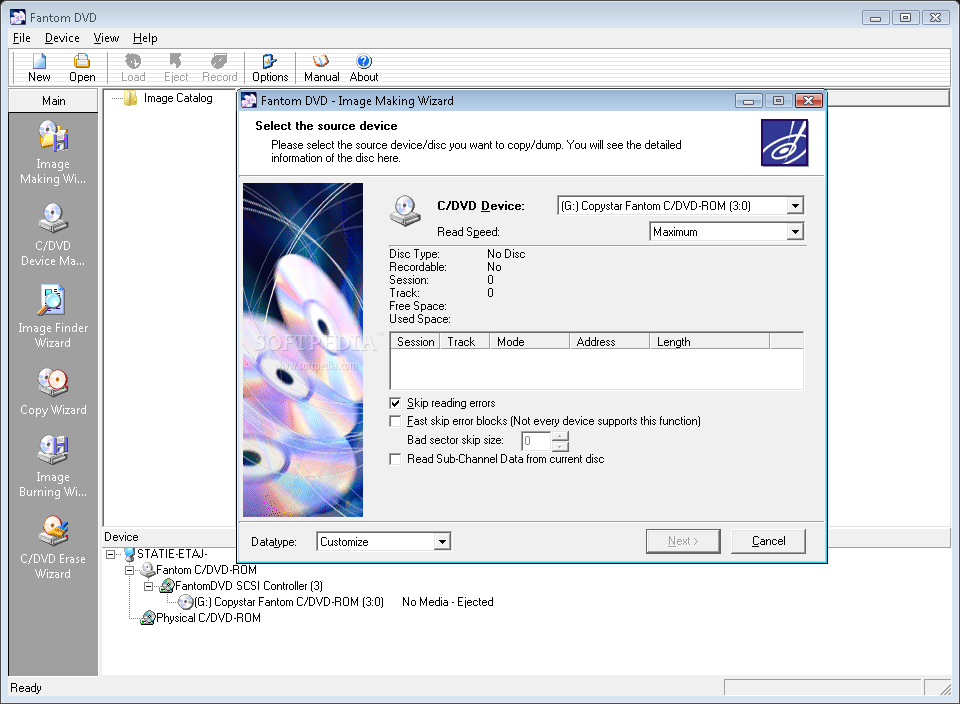The height and width of the screenshot is (704, 960).
Task: Collapse the STATIE-ETAJ- tree node
Action: pos(111,554)
